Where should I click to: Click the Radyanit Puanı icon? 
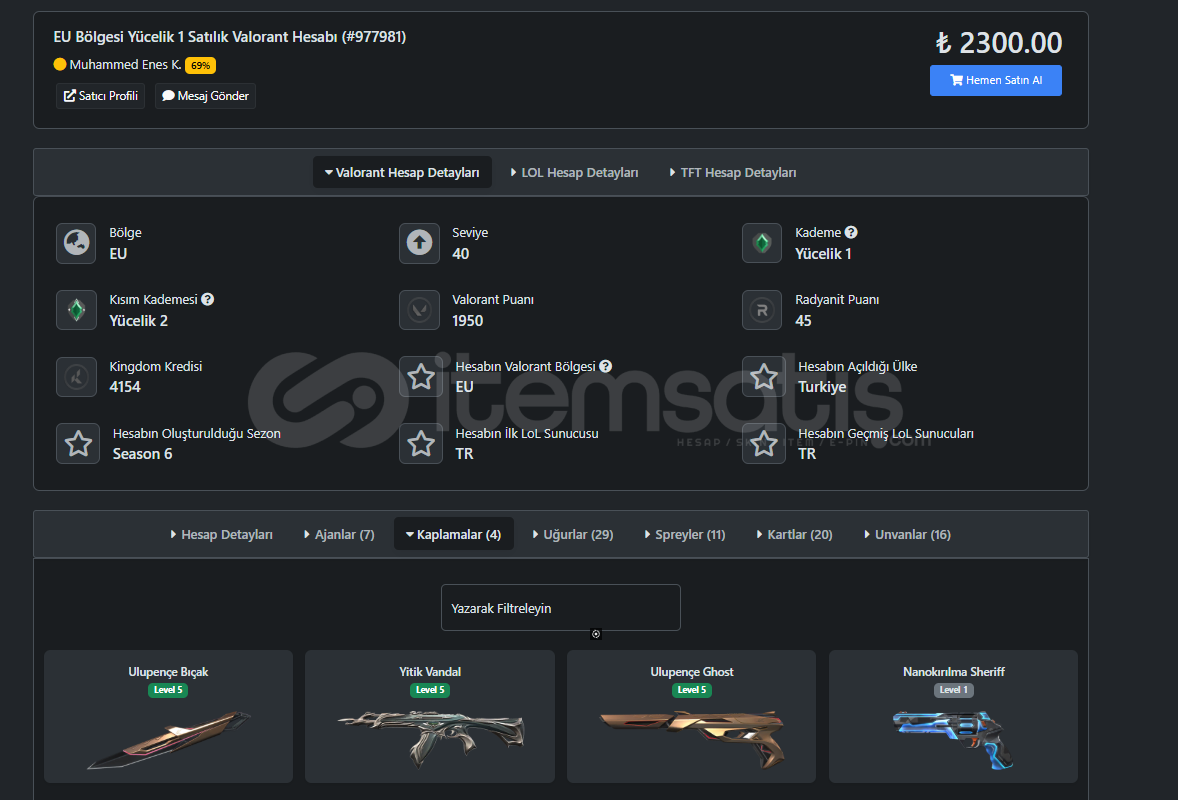(x=762, y=309)
